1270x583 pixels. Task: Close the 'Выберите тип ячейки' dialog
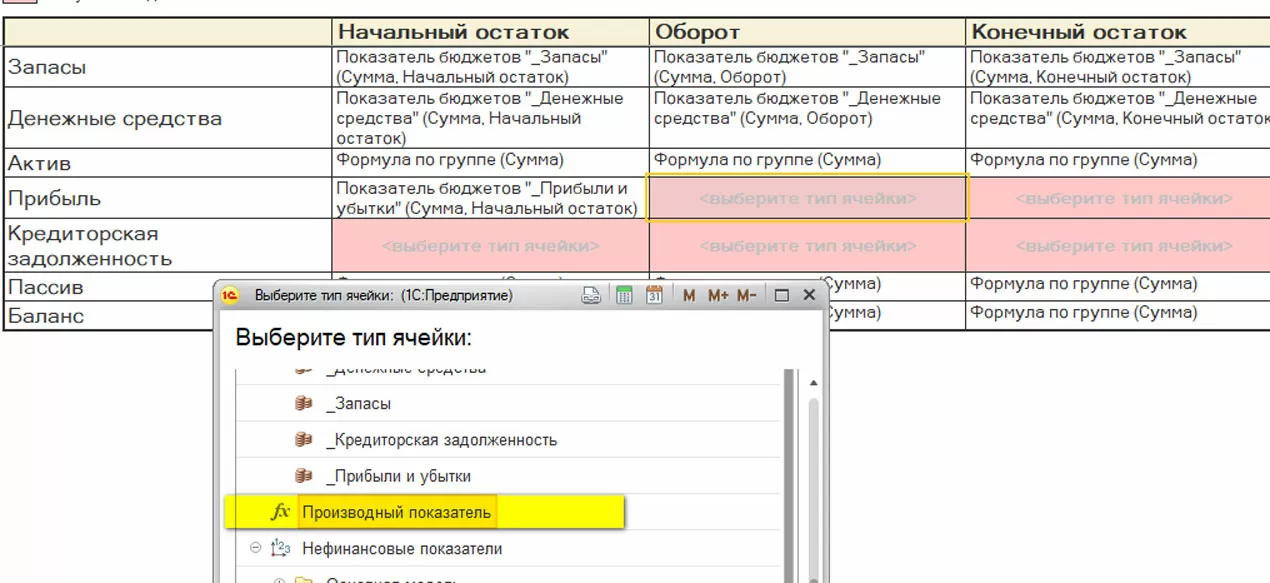pyautogui.click(x=809, y=295)
